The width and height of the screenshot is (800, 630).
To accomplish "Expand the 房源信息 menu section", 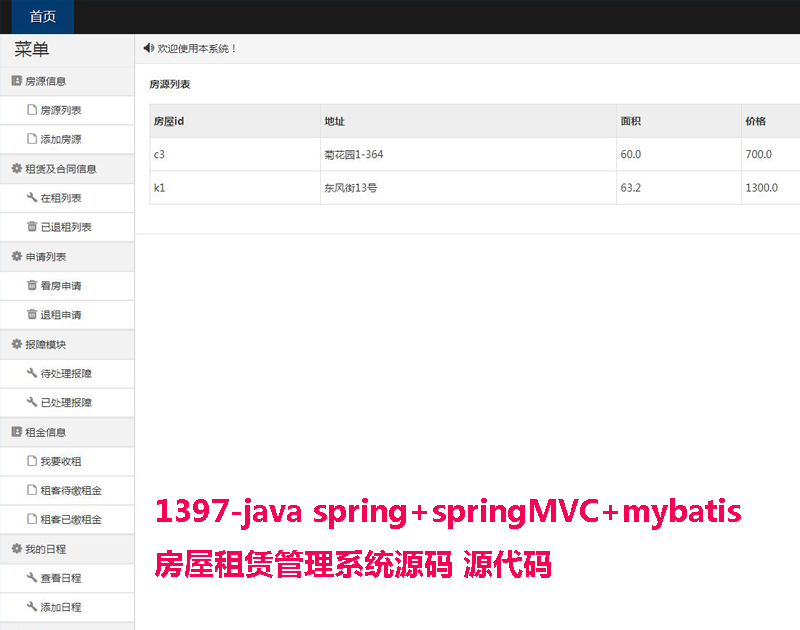I will point(67,81).
